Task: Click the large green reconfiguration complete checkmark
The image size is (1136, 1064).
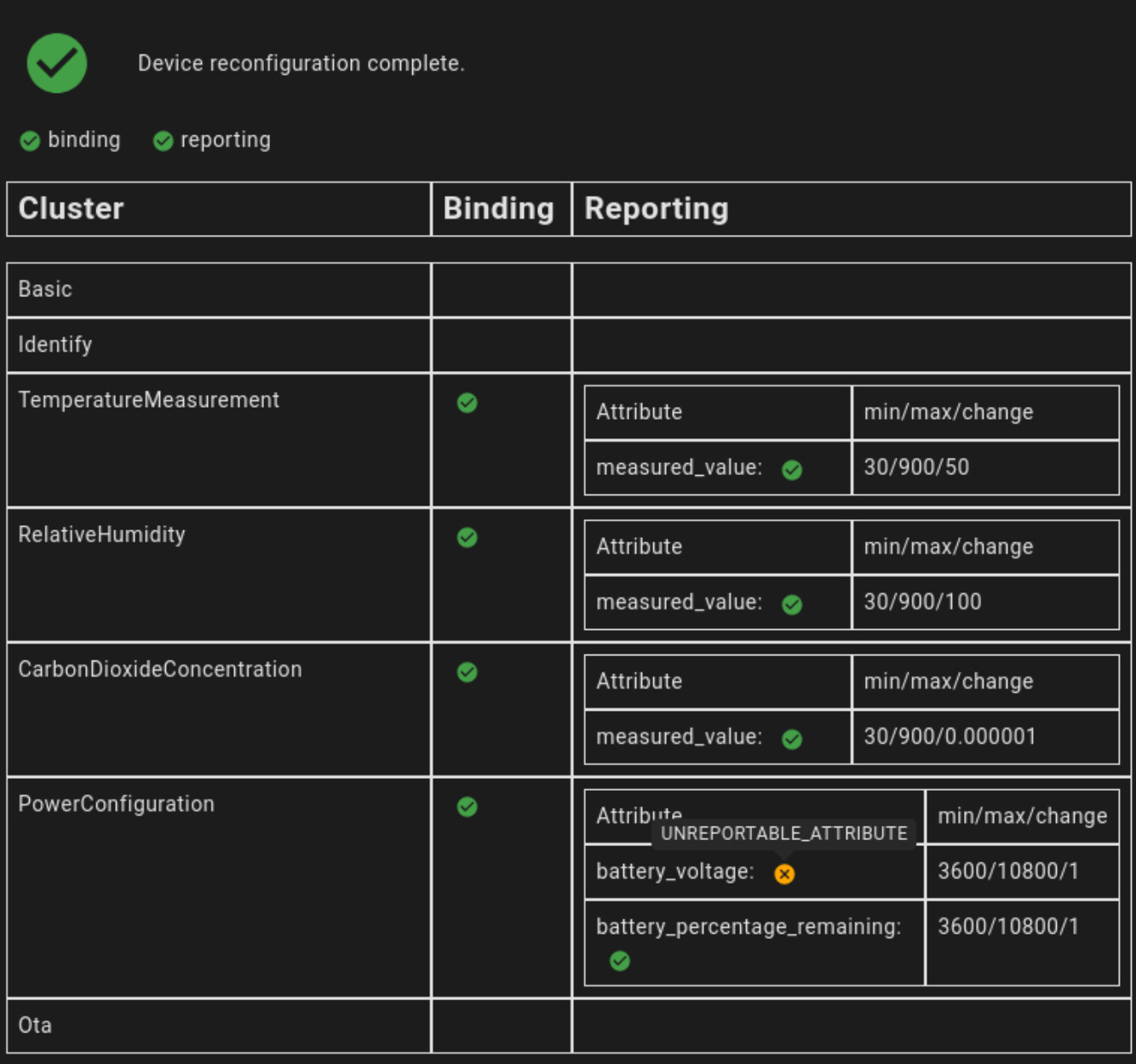Action: coord(57,63)
